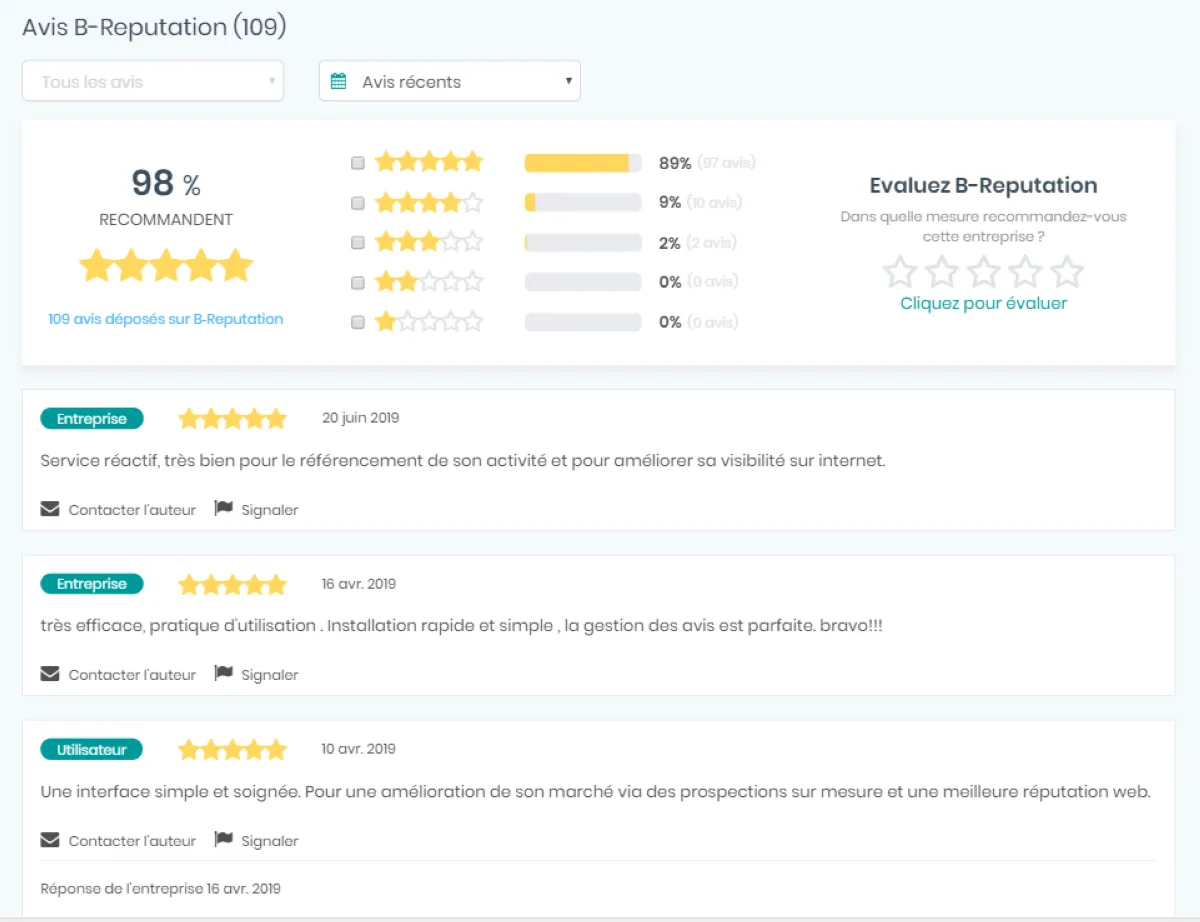The height and width of the screenshot is (922, 1200).
Task: Click star rating of 16 avr. 2019 review
Action: coord(233,583)
